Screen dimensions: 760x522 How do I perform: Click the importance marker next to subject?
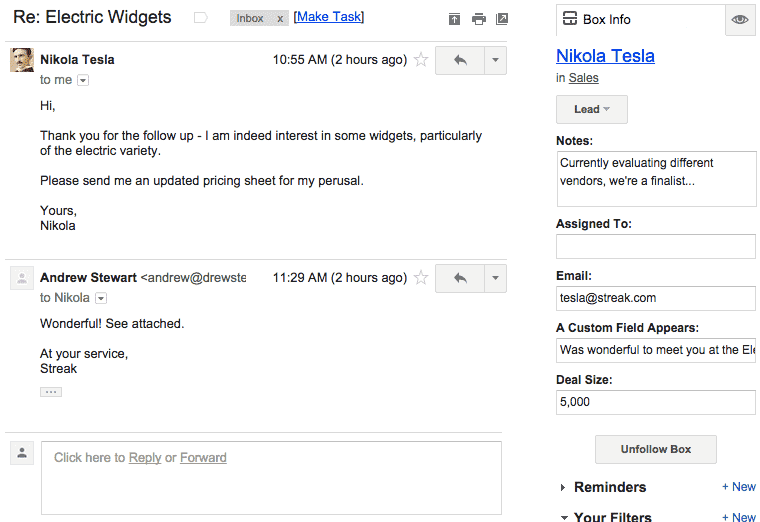pyautogui.click(x=200, y=18)
